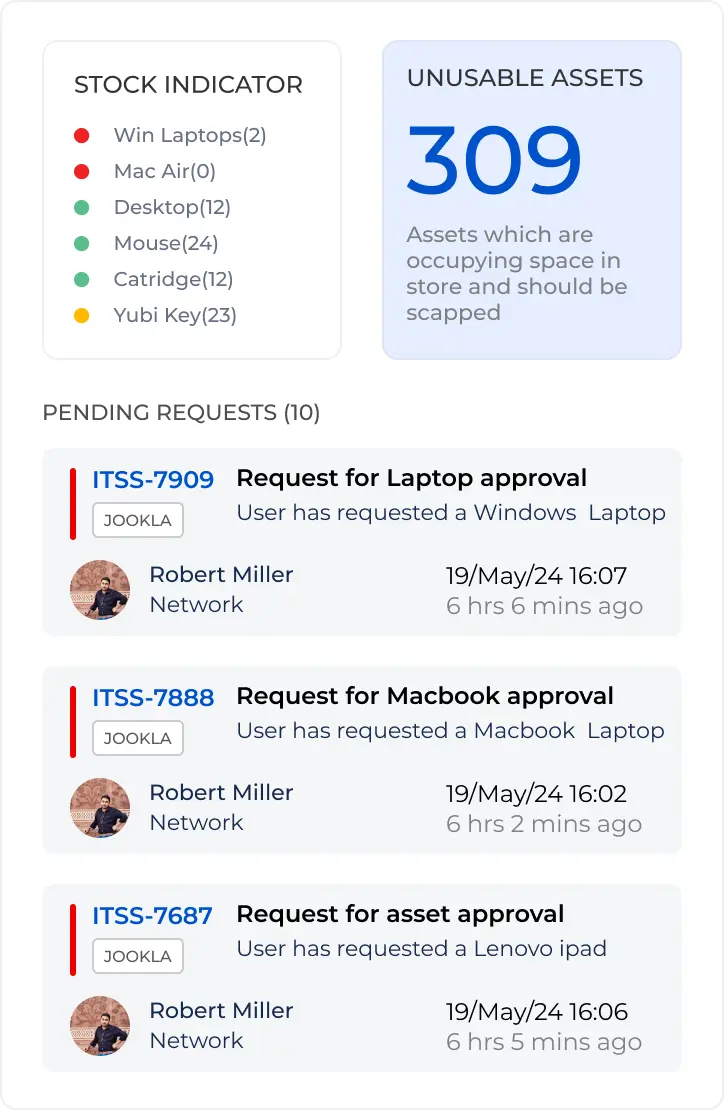Open the Request for Laptop approval title
Image resolution: width=724 pixels, height=1110 pixels.
click(x=411, y=479)
